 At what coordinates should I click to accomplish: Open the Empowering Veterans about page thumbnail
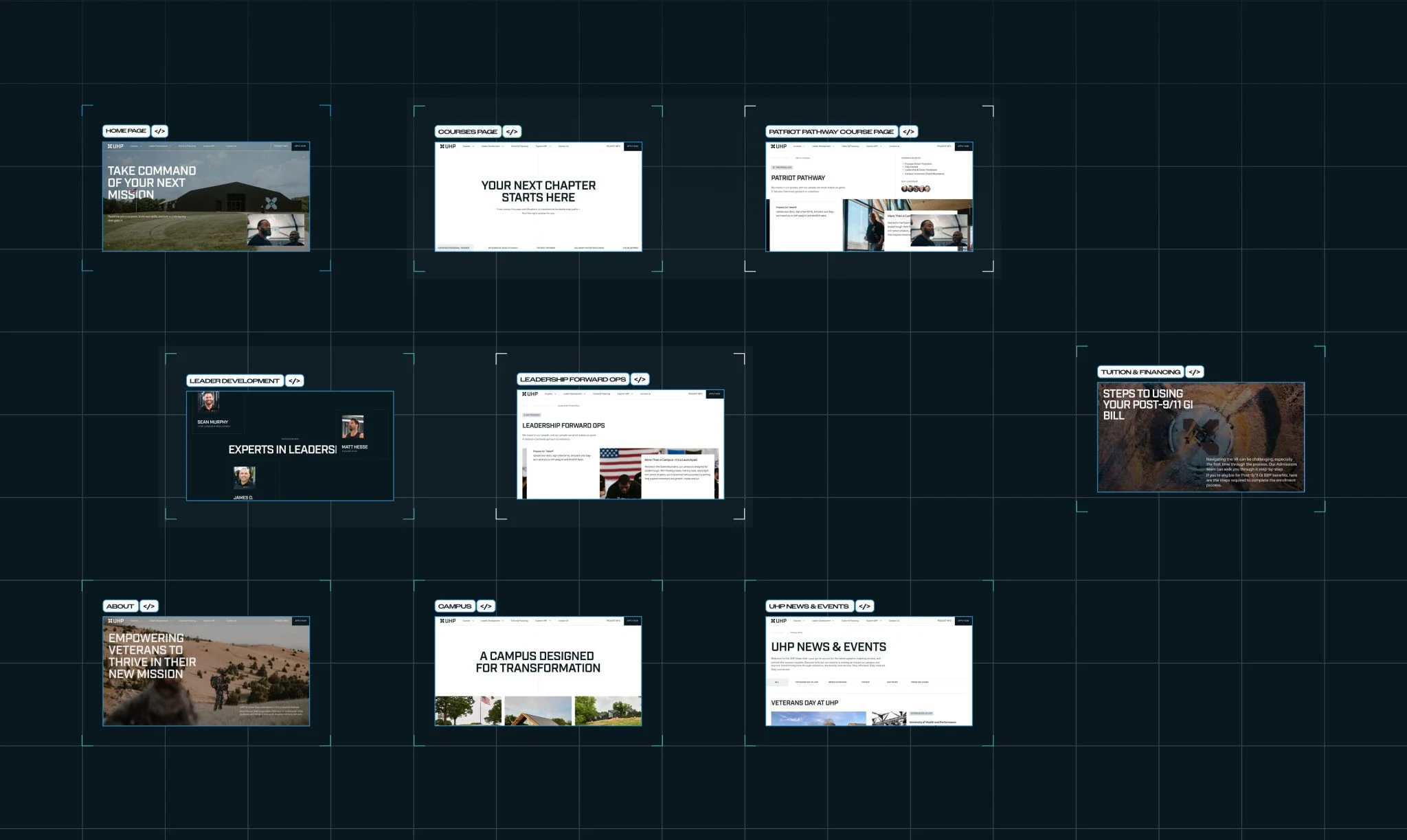pos(206,671)
